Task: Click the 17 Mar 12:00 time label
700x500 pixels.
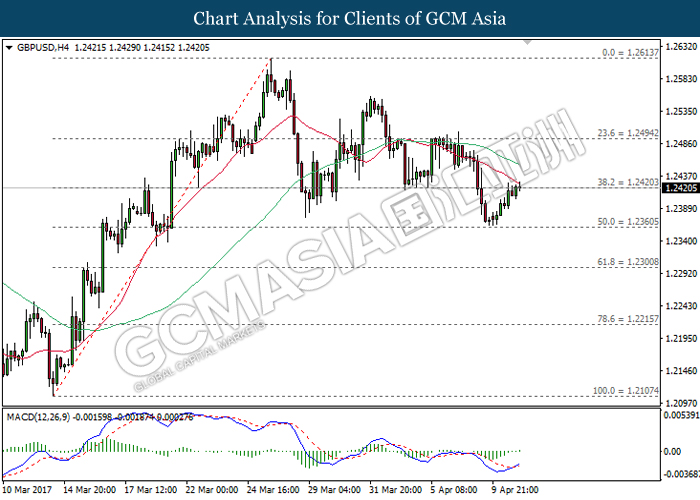Action: coord(150,490)
